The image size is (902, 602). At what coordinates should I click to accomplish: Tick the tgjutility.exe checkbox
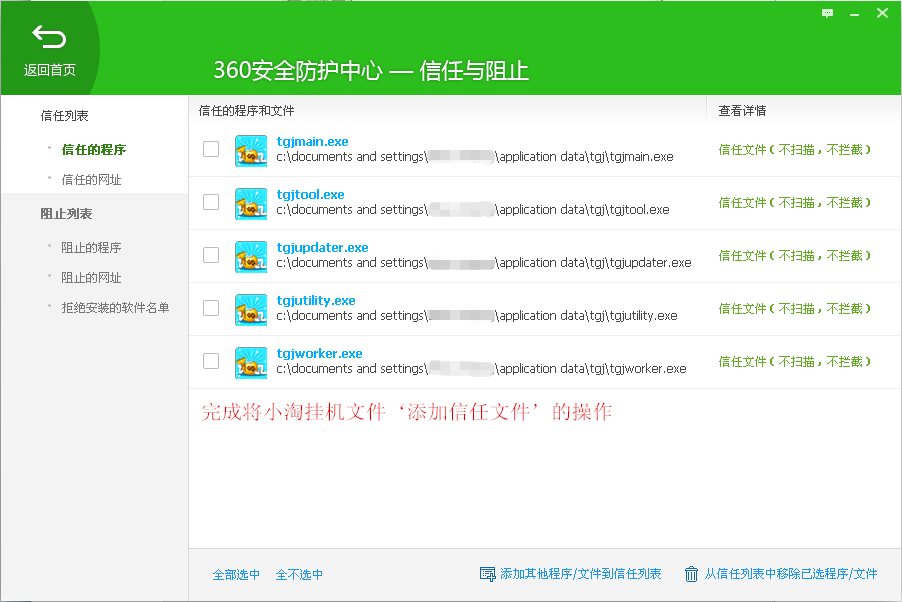(x=211, y=308)
